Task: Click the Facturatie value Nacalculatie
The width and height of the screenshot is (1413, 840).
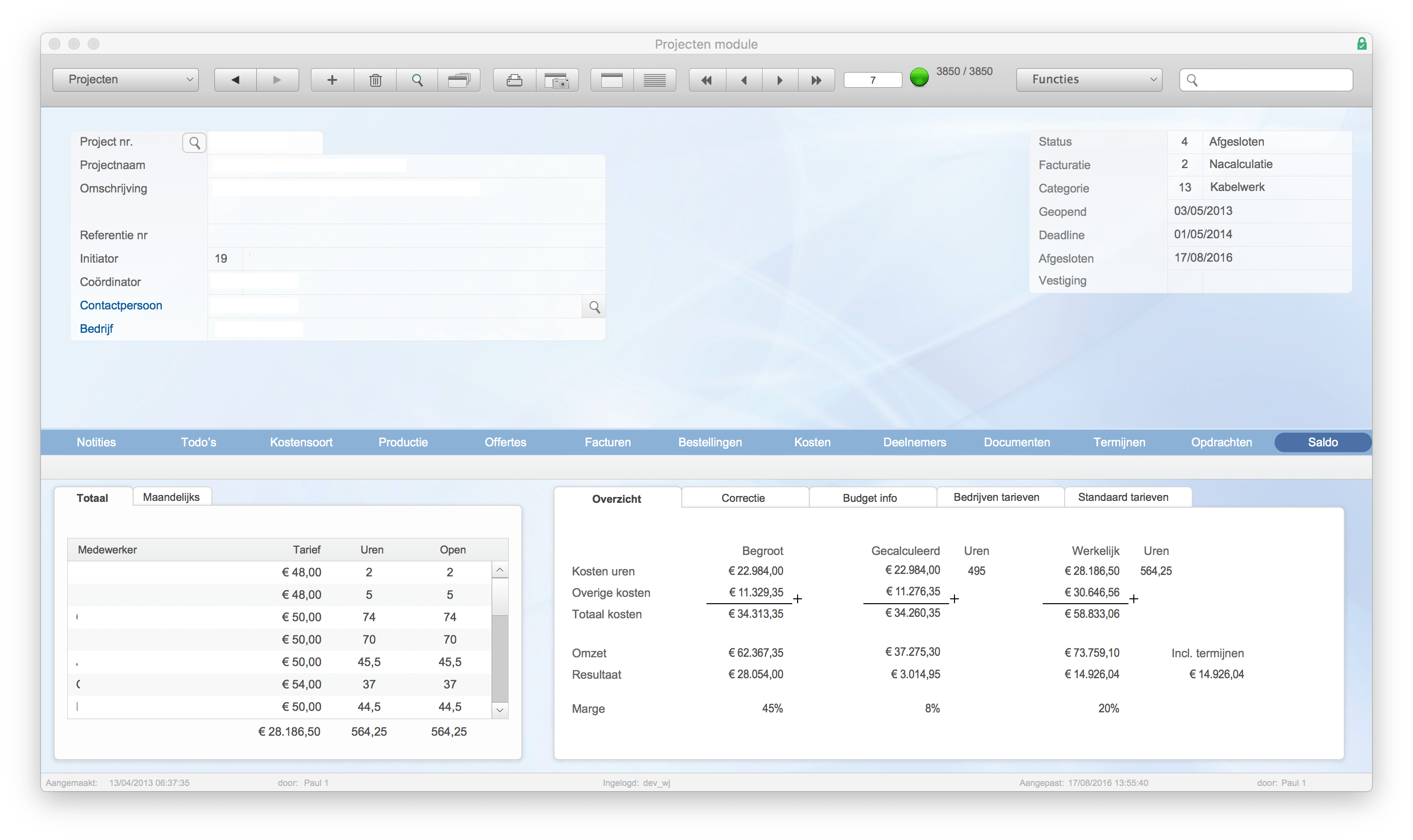Action: (1241, 164)
